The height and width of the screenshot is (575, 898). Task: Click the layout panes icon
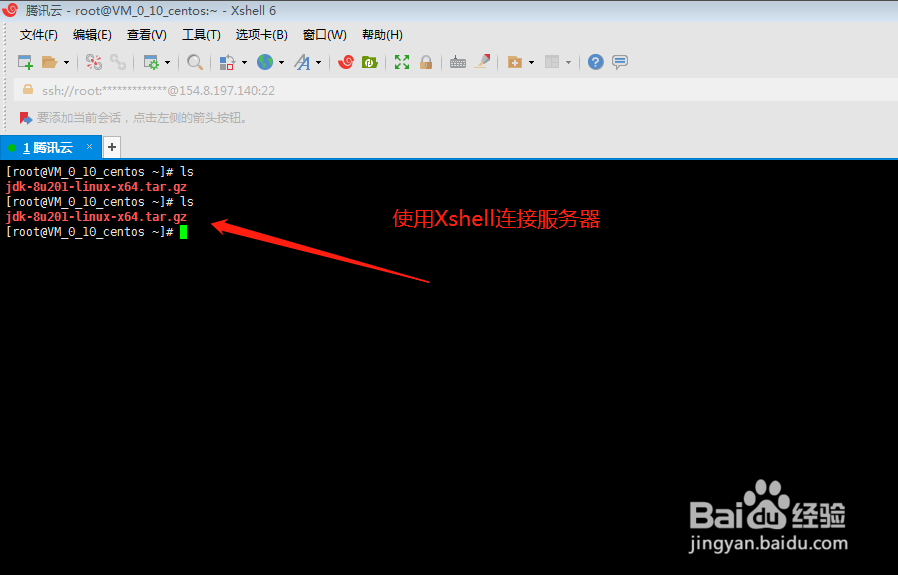[x=552, y=62]
